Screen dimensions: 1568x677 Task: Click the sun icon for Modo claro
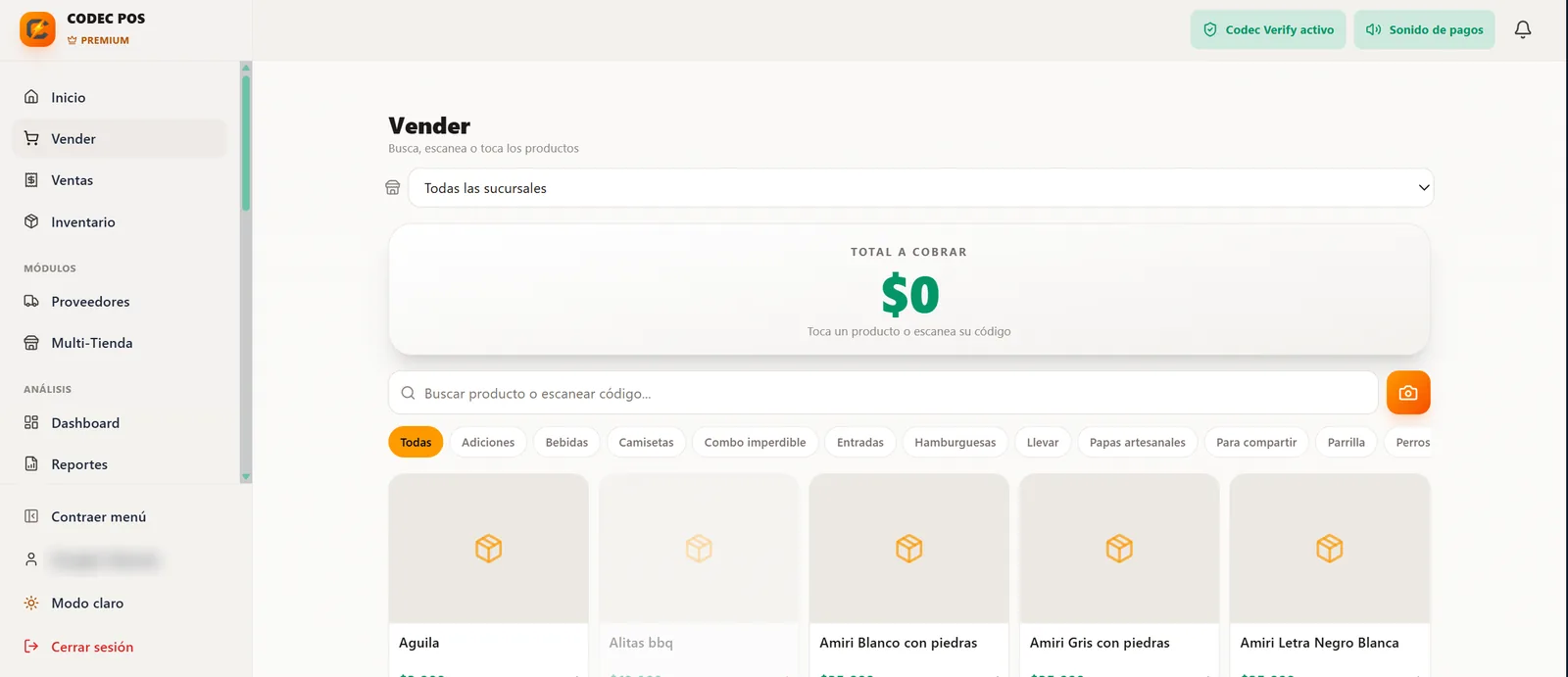click(31, 604)
